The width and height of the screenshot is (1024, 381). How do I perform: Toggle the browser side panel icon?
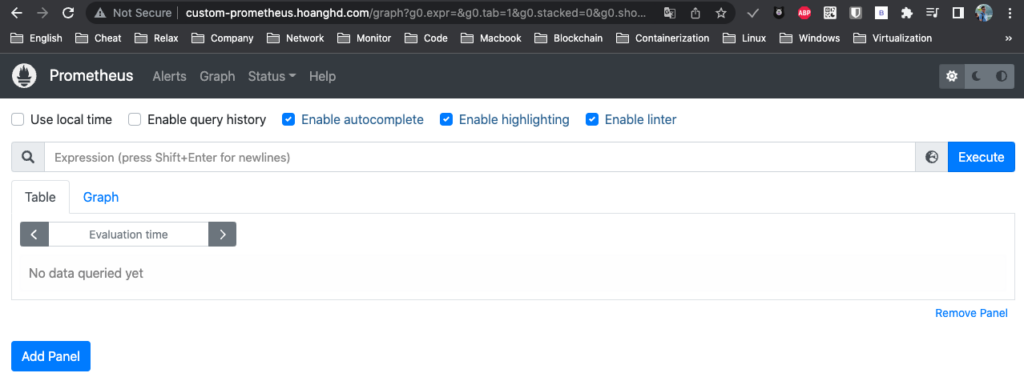pos(958,12)
